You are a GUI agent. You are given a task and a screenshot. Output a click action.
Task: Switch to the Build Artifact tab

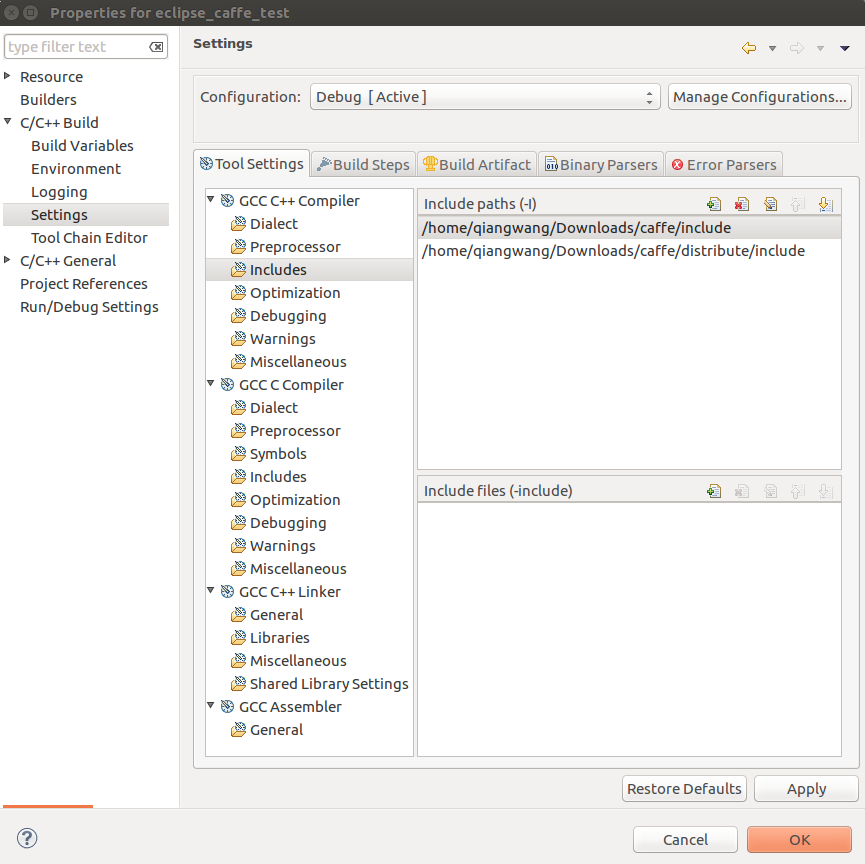click(477, 164)
